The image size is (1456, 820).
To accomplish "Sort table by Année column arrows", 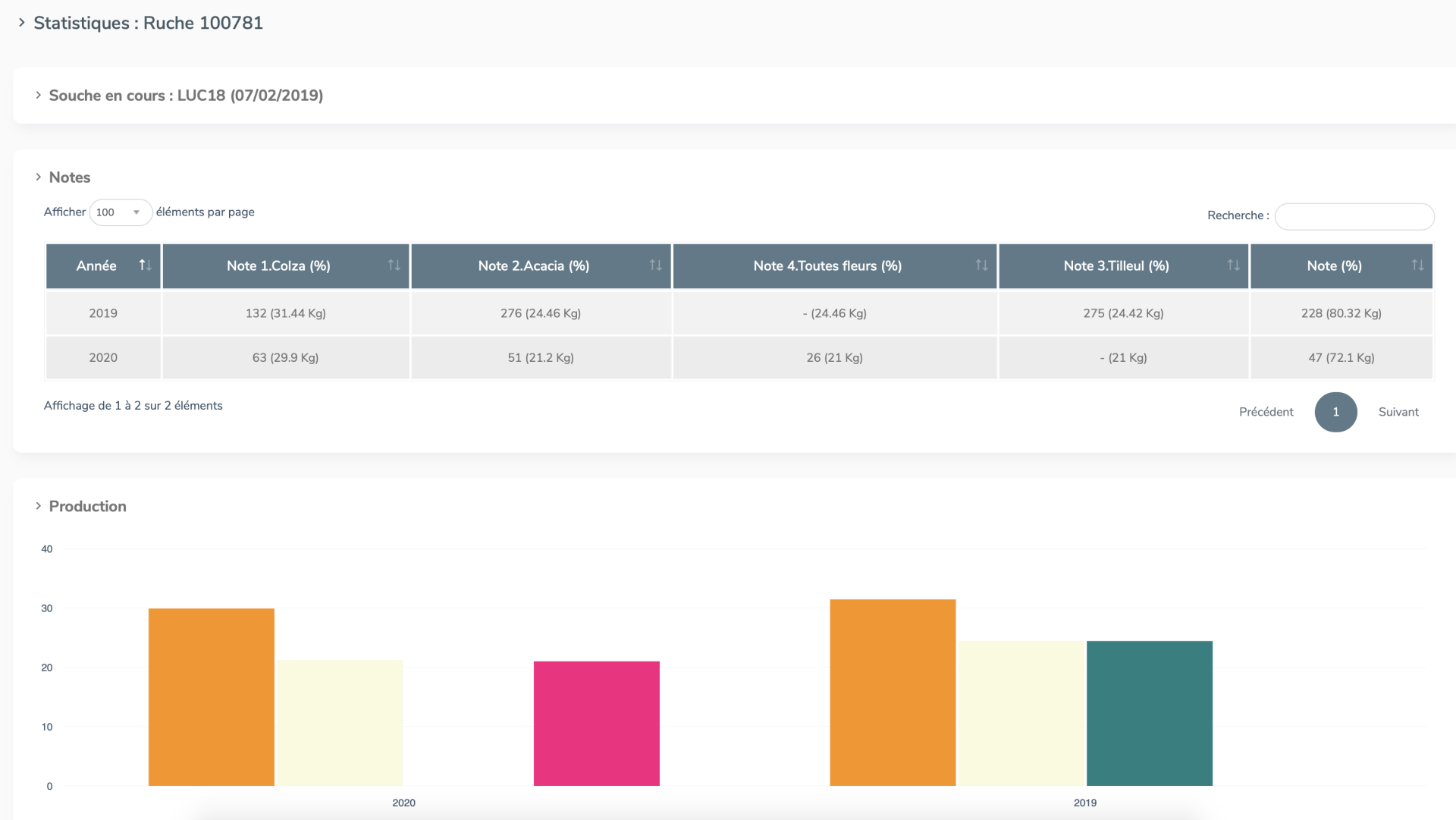I will click(145, 265).
